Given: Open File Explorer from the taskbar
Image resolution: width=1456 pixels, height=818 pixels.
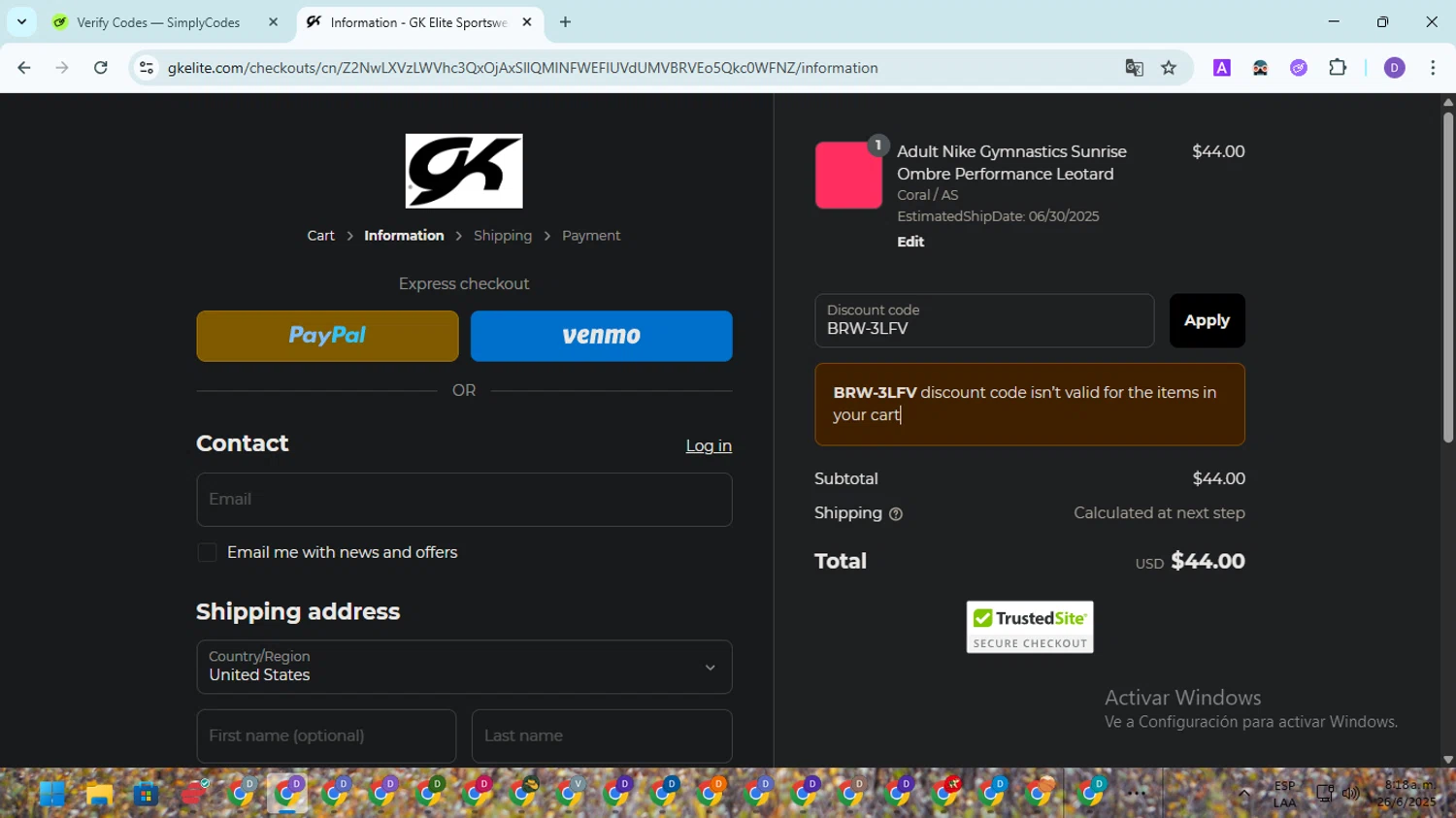Looking at the screenshot, I should [99, 794].
